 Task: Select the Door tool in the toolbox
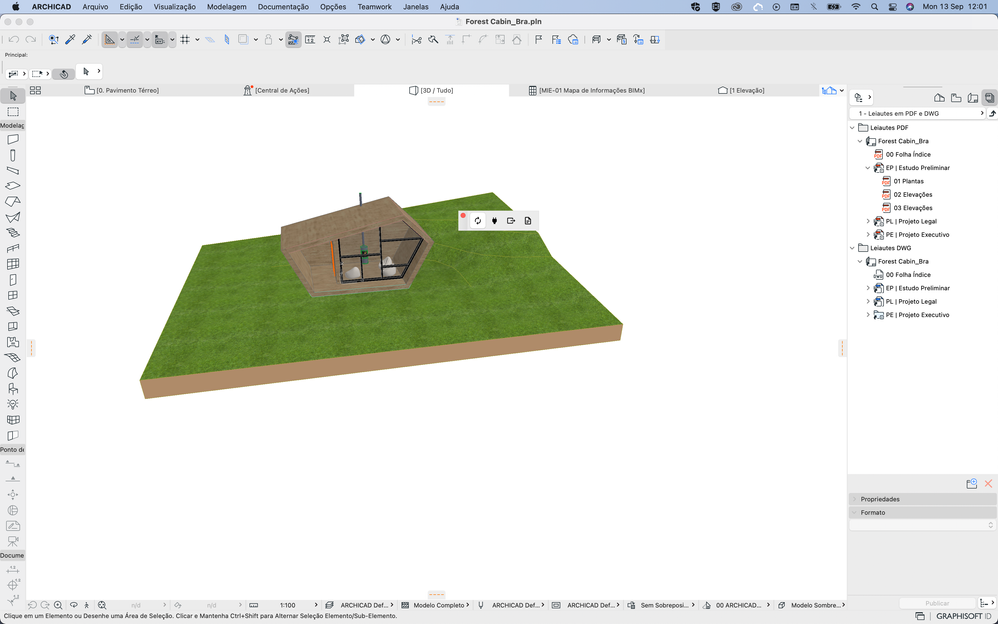(13, 280)
